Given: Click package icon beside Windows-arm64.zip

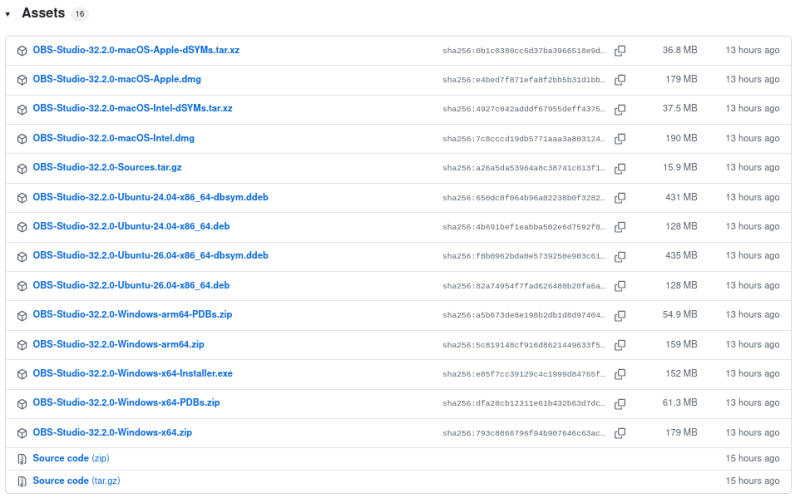Looking at the screenshot, I should pyautogui.click(x=22, y=345).
